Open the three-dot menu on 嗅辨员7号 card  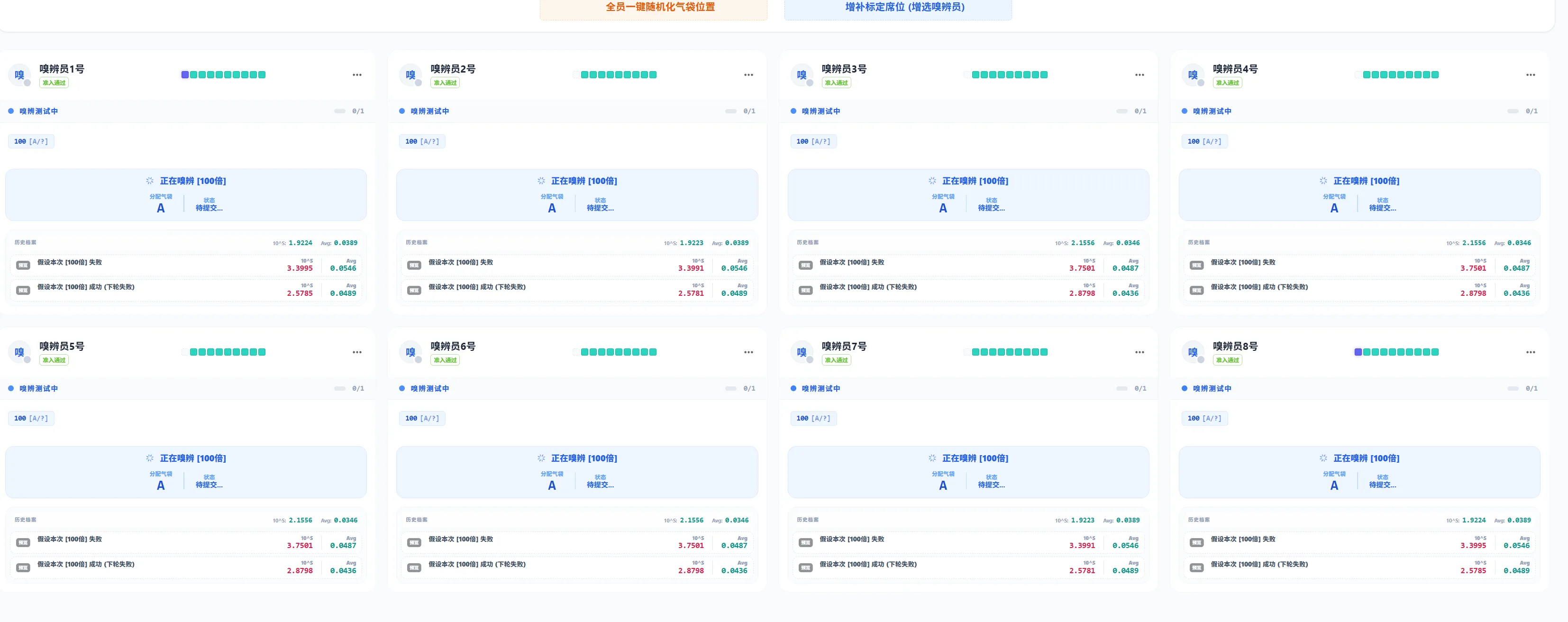coord(1140,352)
